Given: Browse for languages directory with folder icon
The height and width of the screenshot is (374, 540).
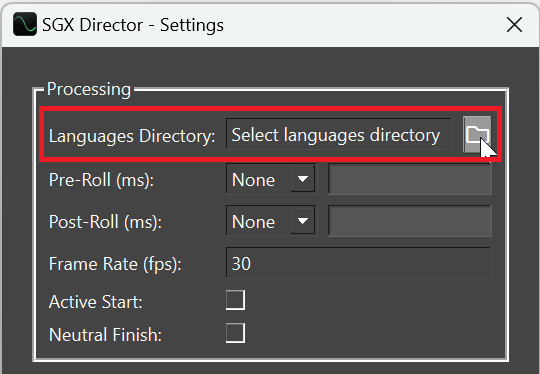Looking at the screenshot, I should [477, 134].
